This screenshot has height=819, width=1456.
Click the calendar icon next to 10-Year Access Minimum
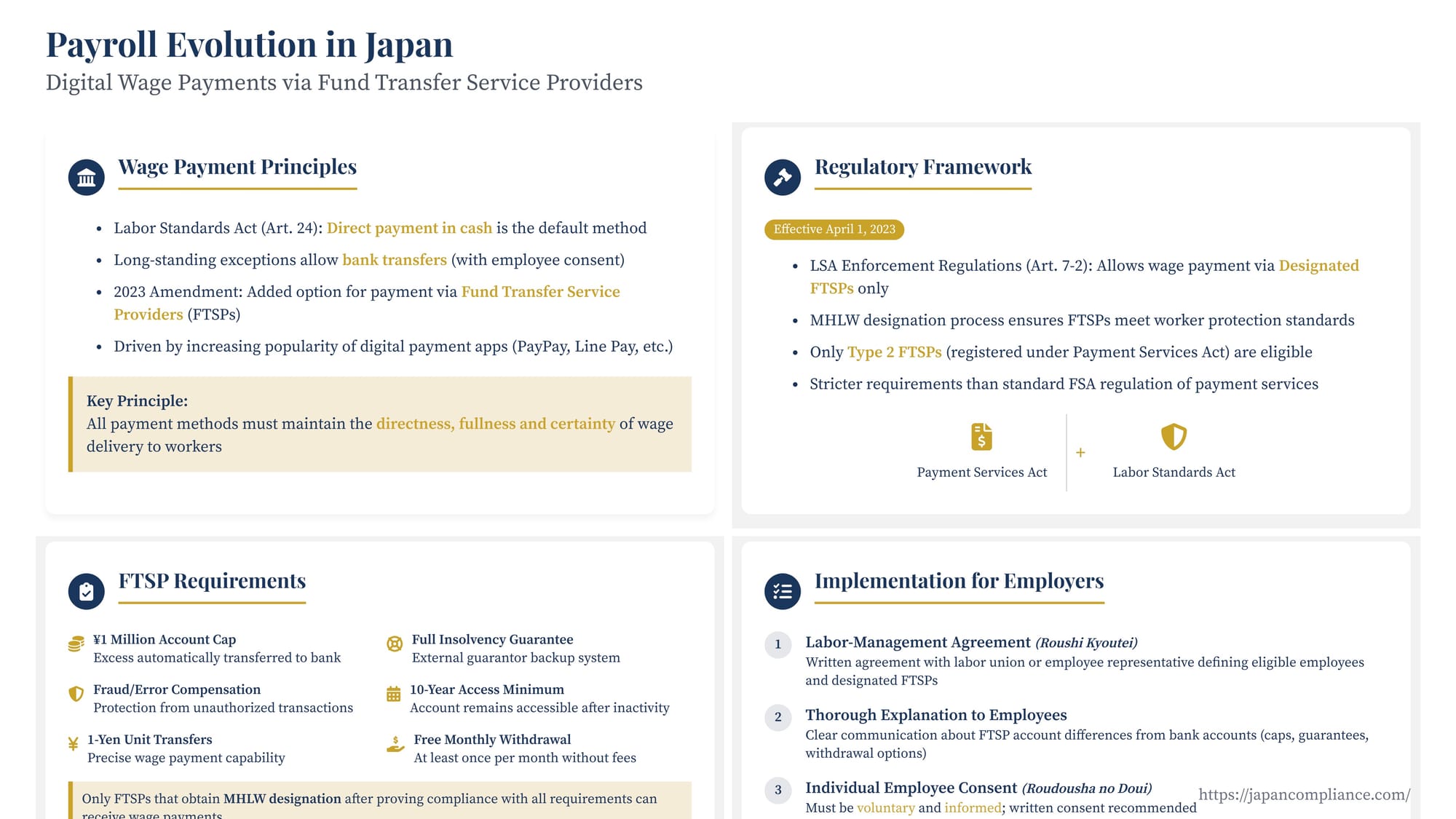point(393,694)
